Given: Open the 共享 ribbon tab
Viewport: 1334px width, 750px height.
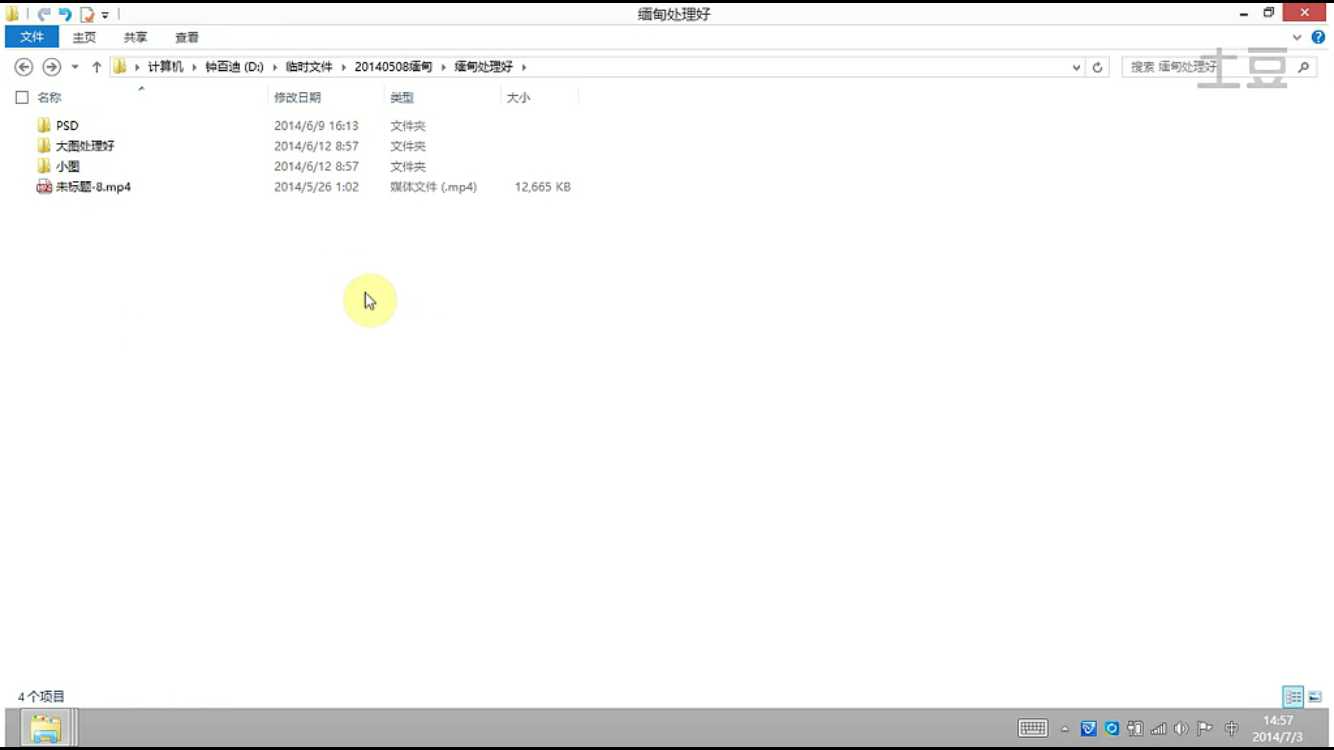Looking at the screenshot, I should [135, 37].
